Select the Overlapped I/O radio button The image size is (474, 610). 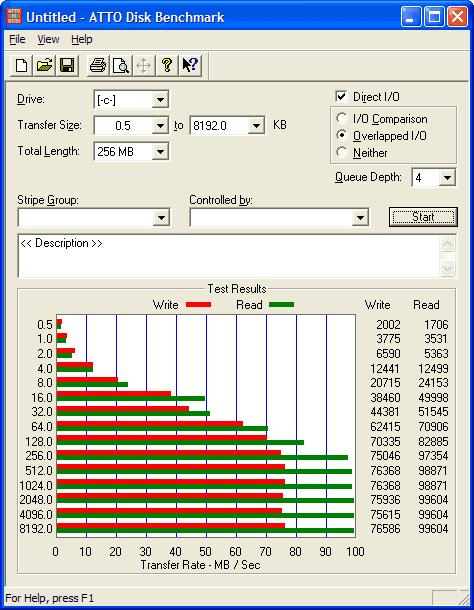pyautogui.click(x=342, y=135)
